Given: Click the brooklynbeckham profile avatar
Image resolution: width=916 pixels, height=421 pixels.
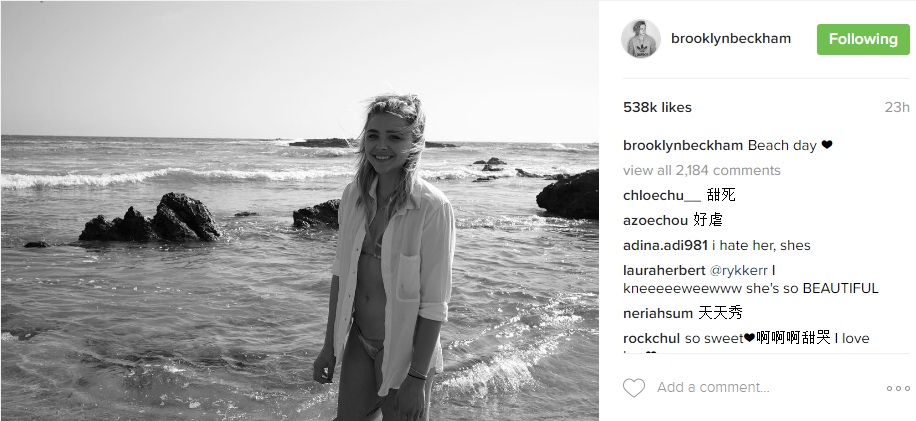Looking at the screenshot, I should click(x=641, y=39).
